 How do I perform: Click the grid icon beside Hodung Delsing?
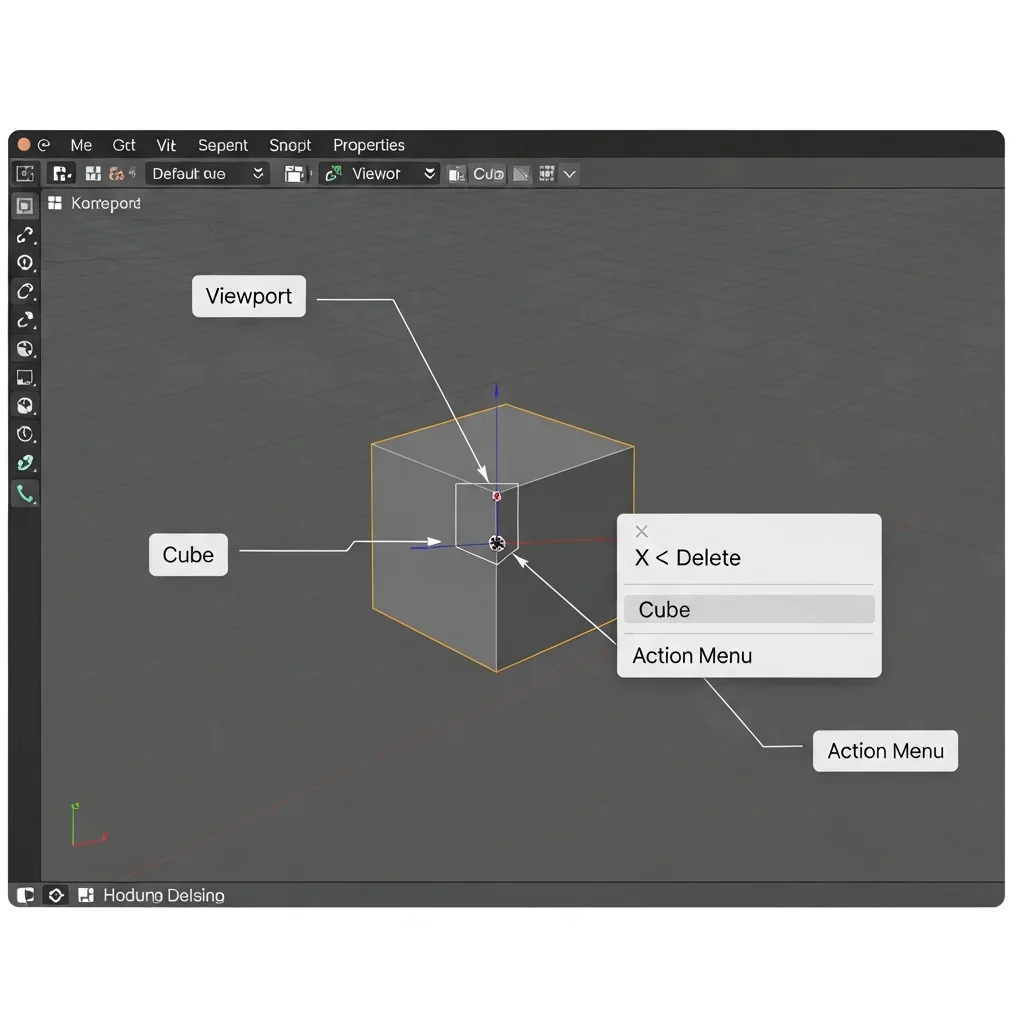[x=86, y=895]
